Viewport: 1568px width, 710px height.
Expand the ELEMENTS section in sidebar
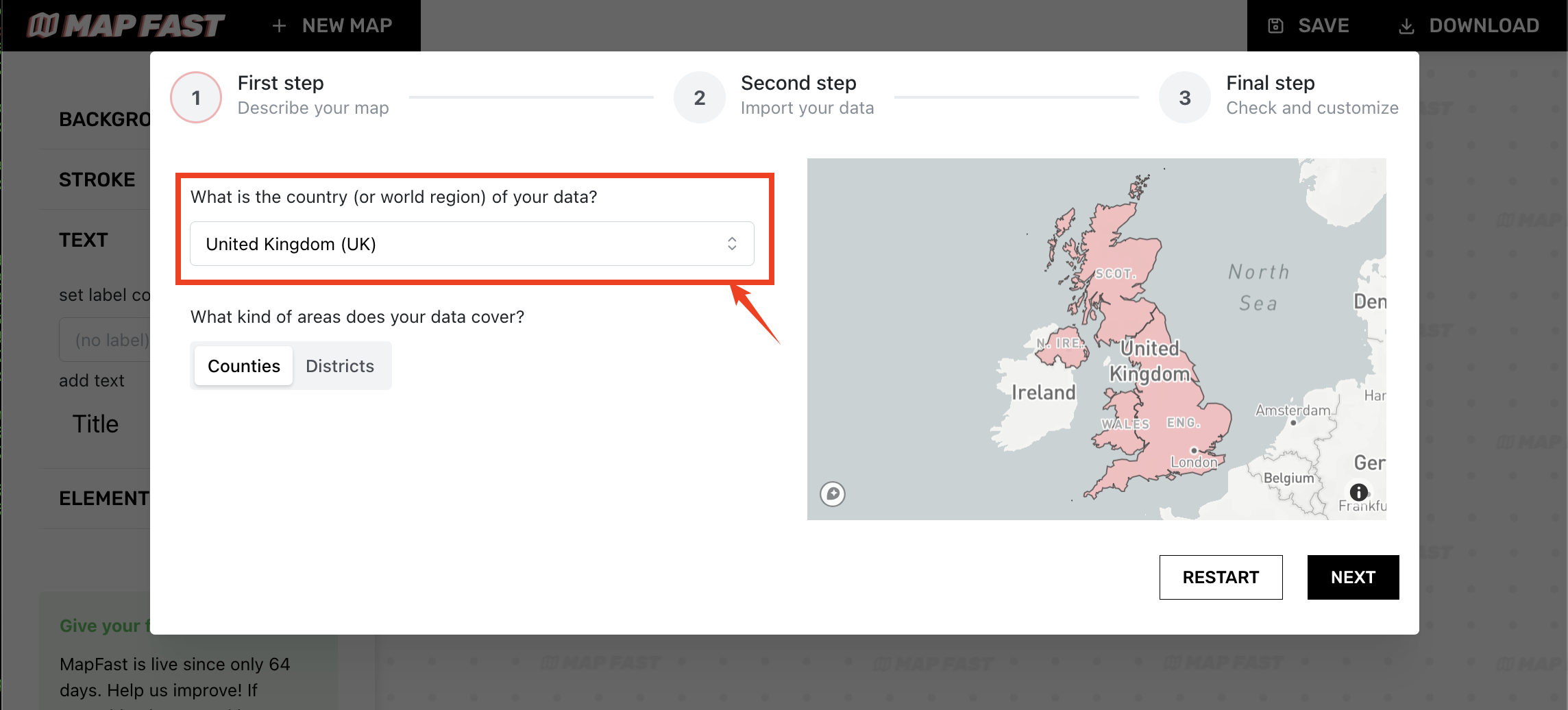click(x=104, y=498)
